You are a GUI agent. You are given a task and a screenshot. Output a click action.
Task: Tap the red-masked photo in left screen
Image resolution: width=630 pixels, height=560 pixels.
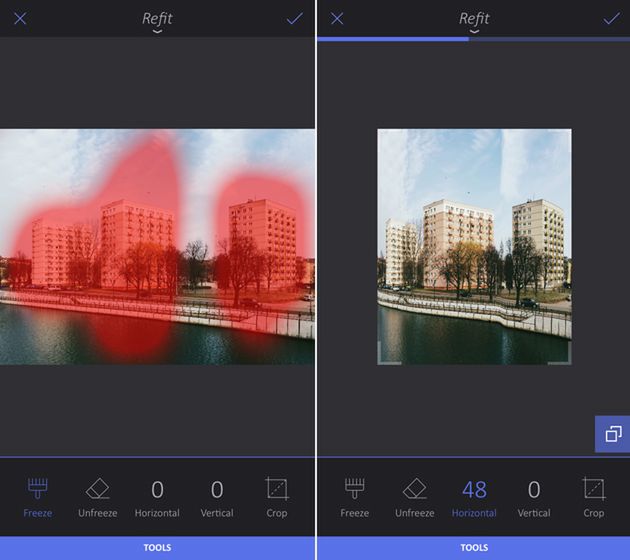(157, 247)
